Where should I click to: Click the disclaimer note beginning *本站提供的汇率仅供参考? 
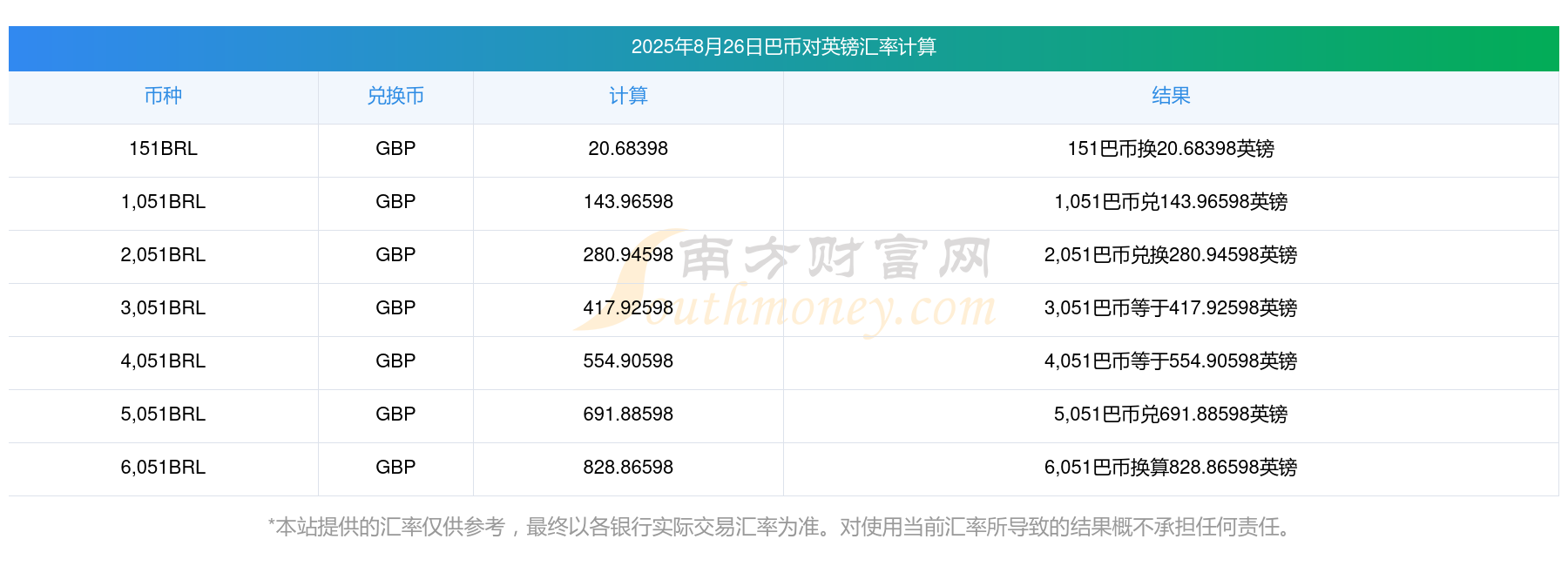pyautogui.click(x=783, y=528)
